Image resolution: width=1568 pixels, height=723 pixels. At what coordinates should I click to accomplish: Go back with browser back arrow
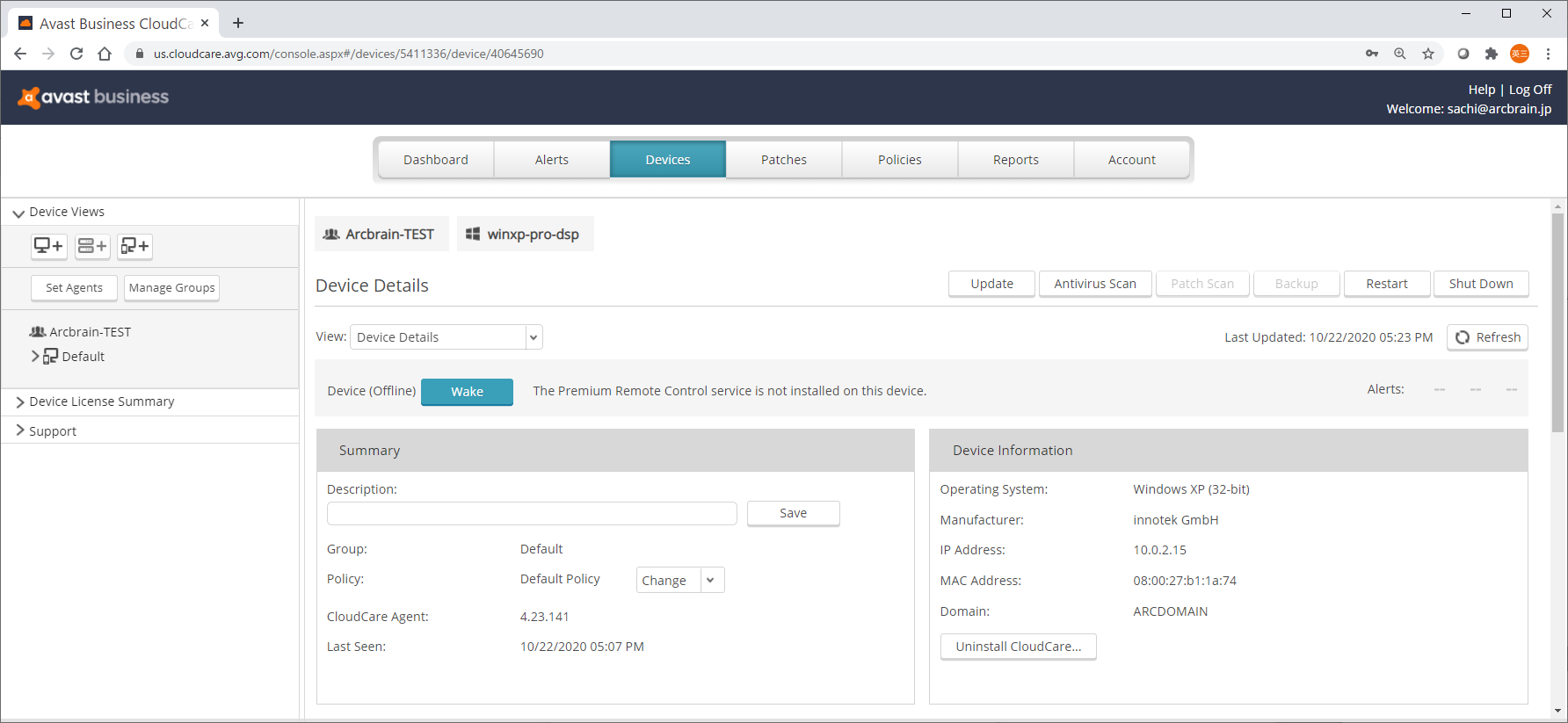tap(20, 54)
